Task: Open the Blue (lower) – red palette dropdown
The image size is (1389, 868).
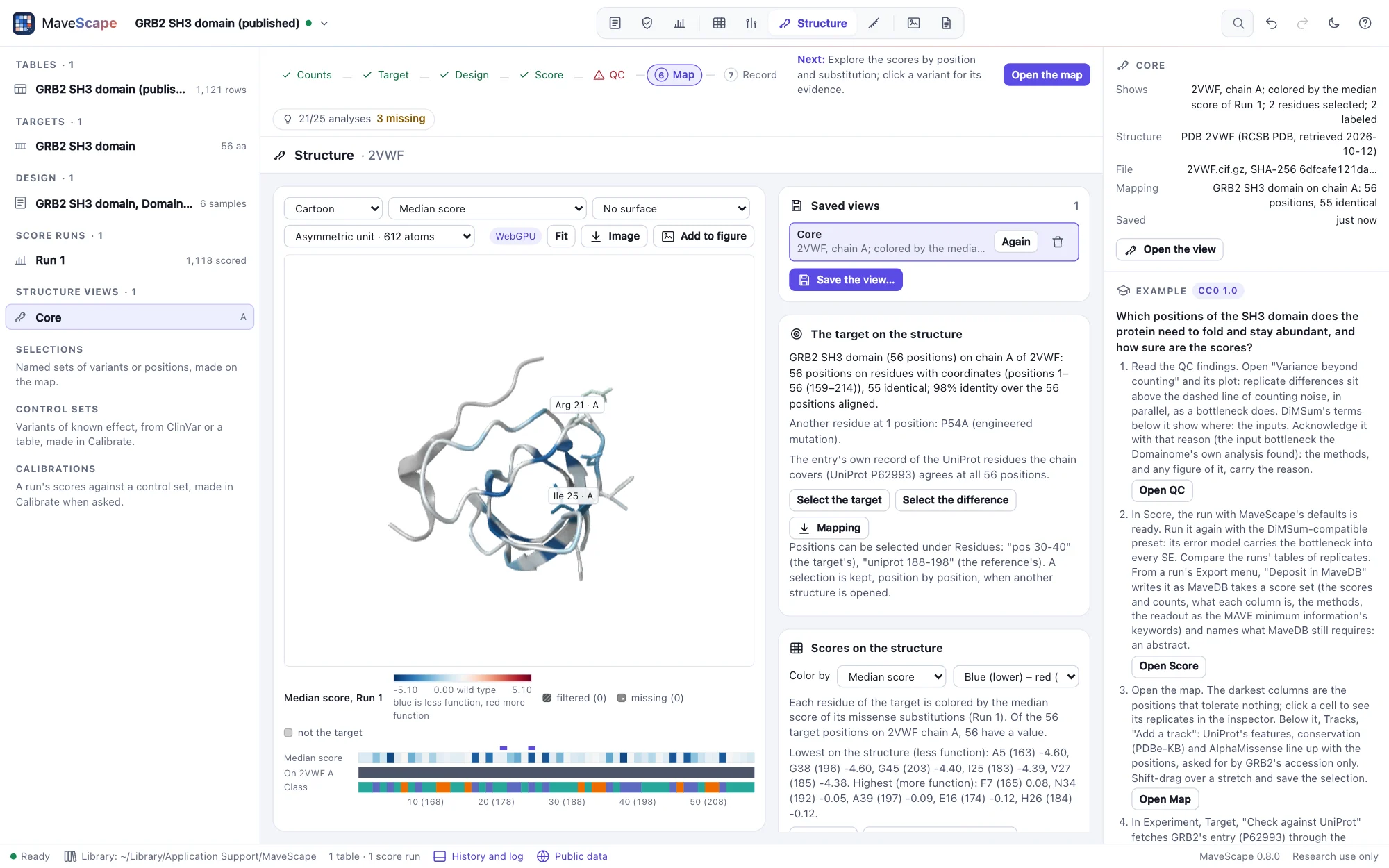Action: point(1016,676)
